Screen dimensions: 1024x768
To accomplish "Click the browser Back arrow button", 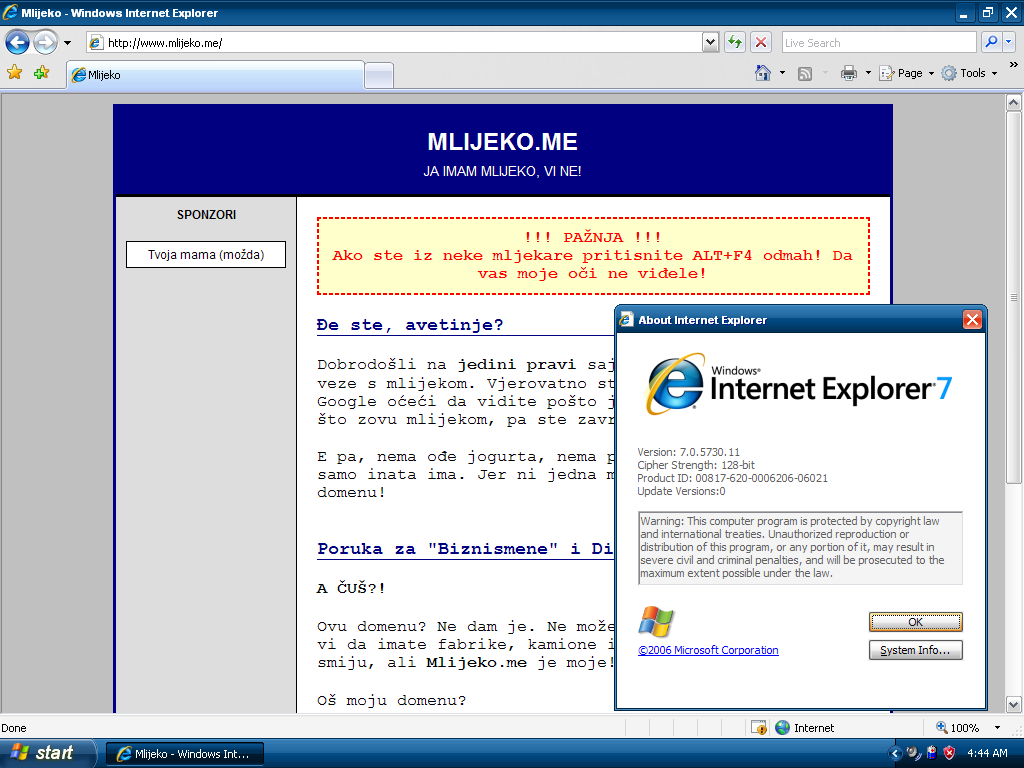I will tap(17, 42).
